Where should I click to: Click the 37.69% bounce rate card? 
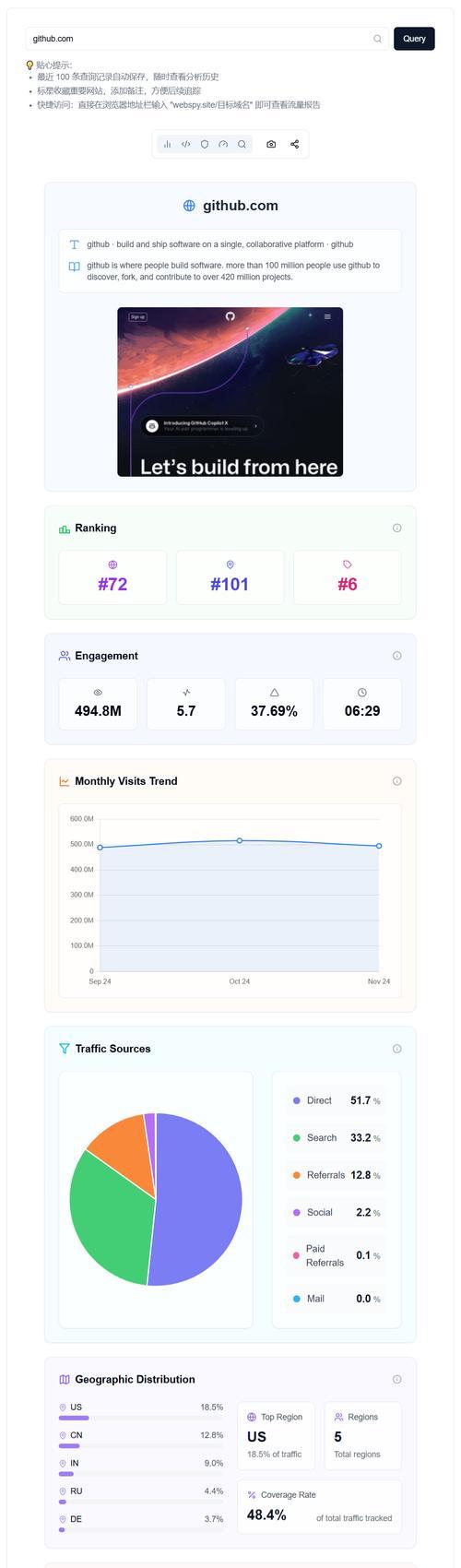coord(274,704)
